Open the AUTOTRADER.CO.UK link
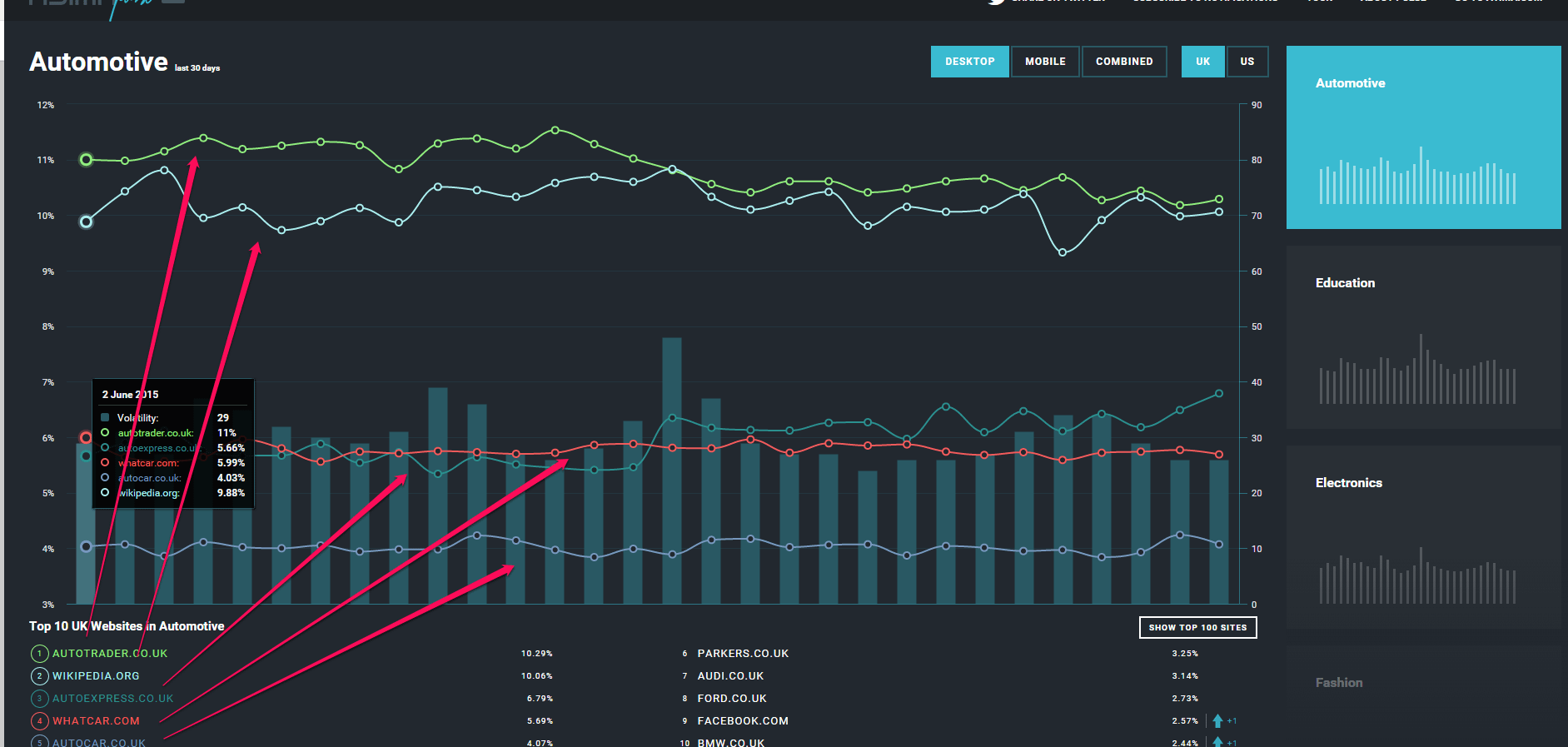 110,654
